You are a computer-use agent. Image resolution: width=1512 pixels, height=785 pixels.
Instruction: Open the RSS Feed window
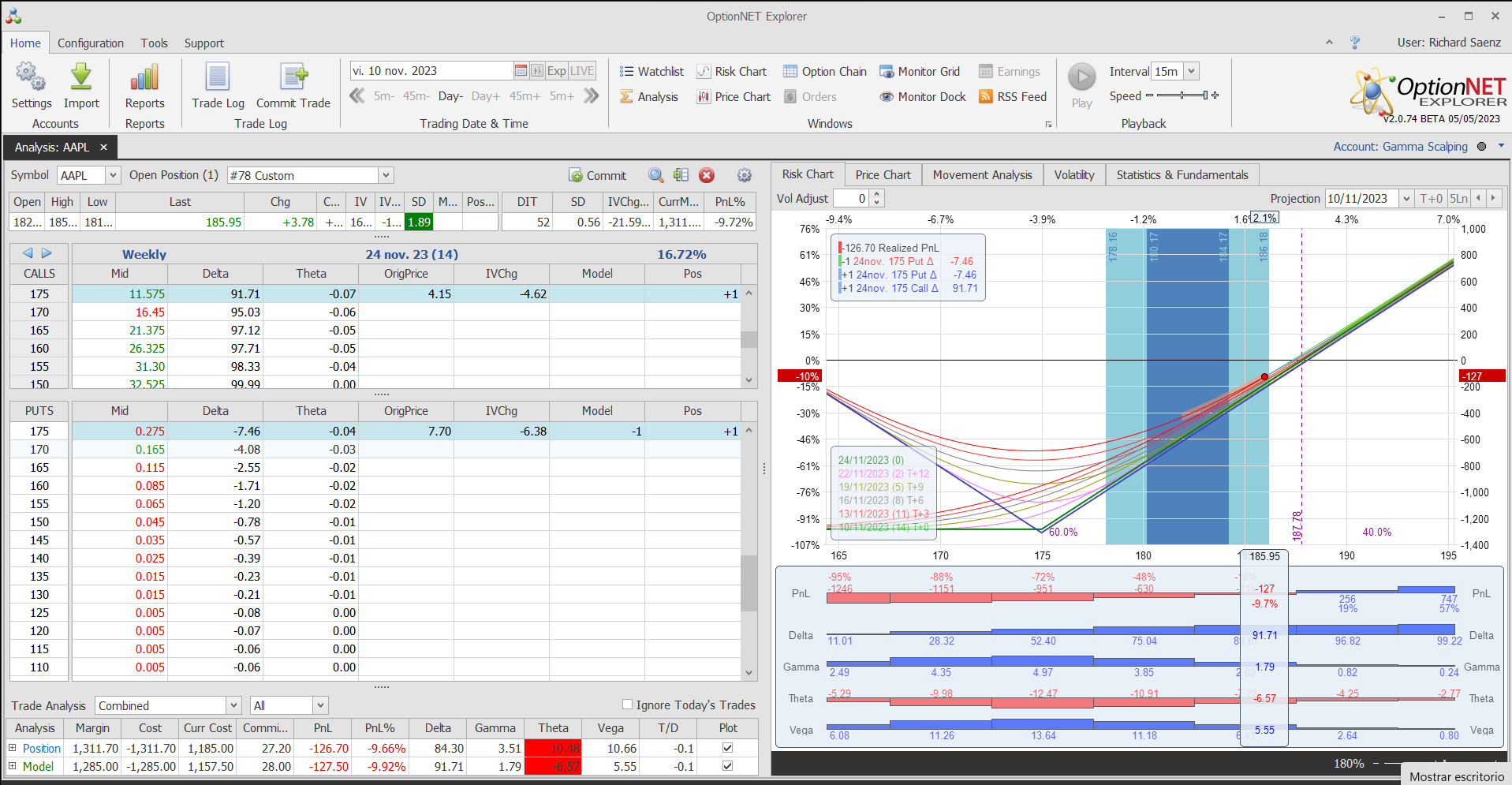pyautogui.click(x=1012, y=97)
